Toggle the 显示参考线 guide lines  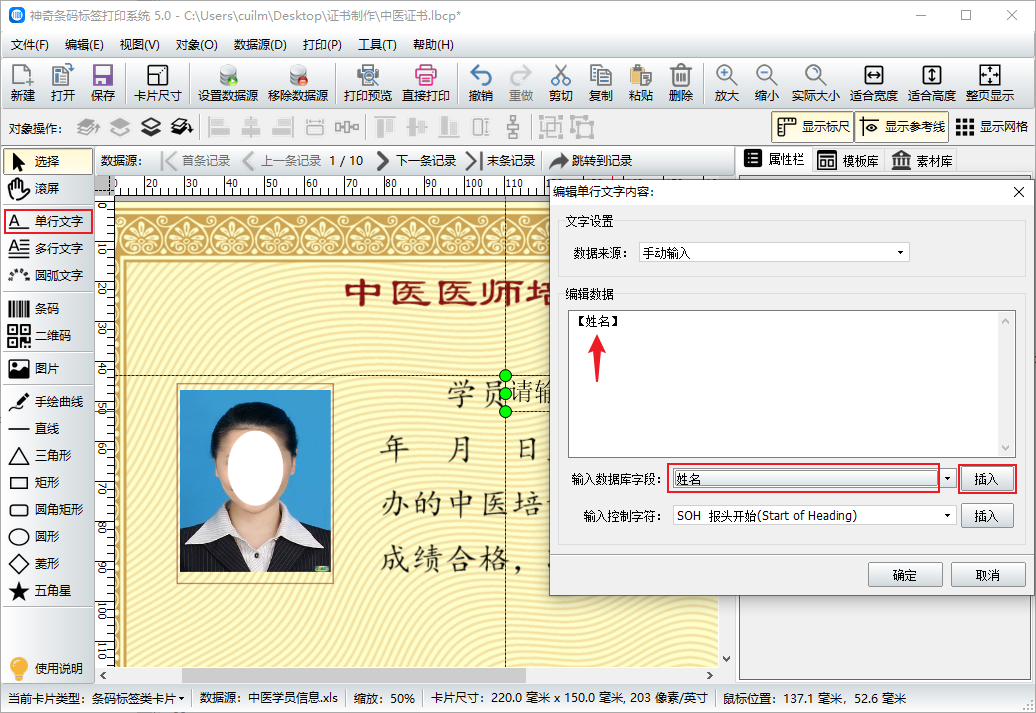(x=902, y=127)
